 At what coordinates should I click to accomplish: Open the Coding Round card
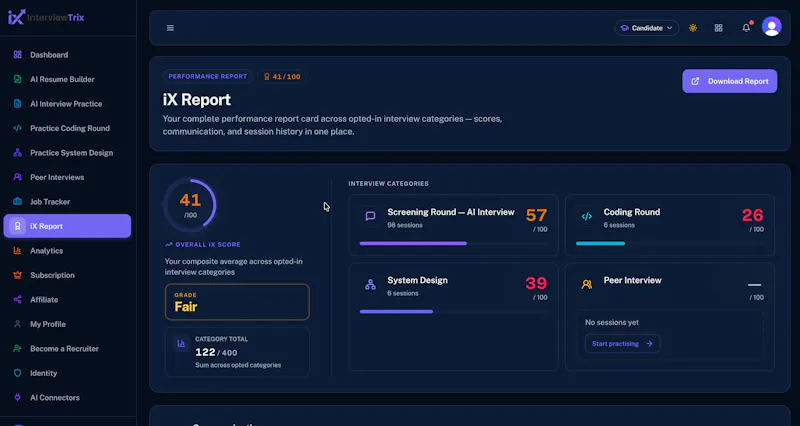coord(669,225)
